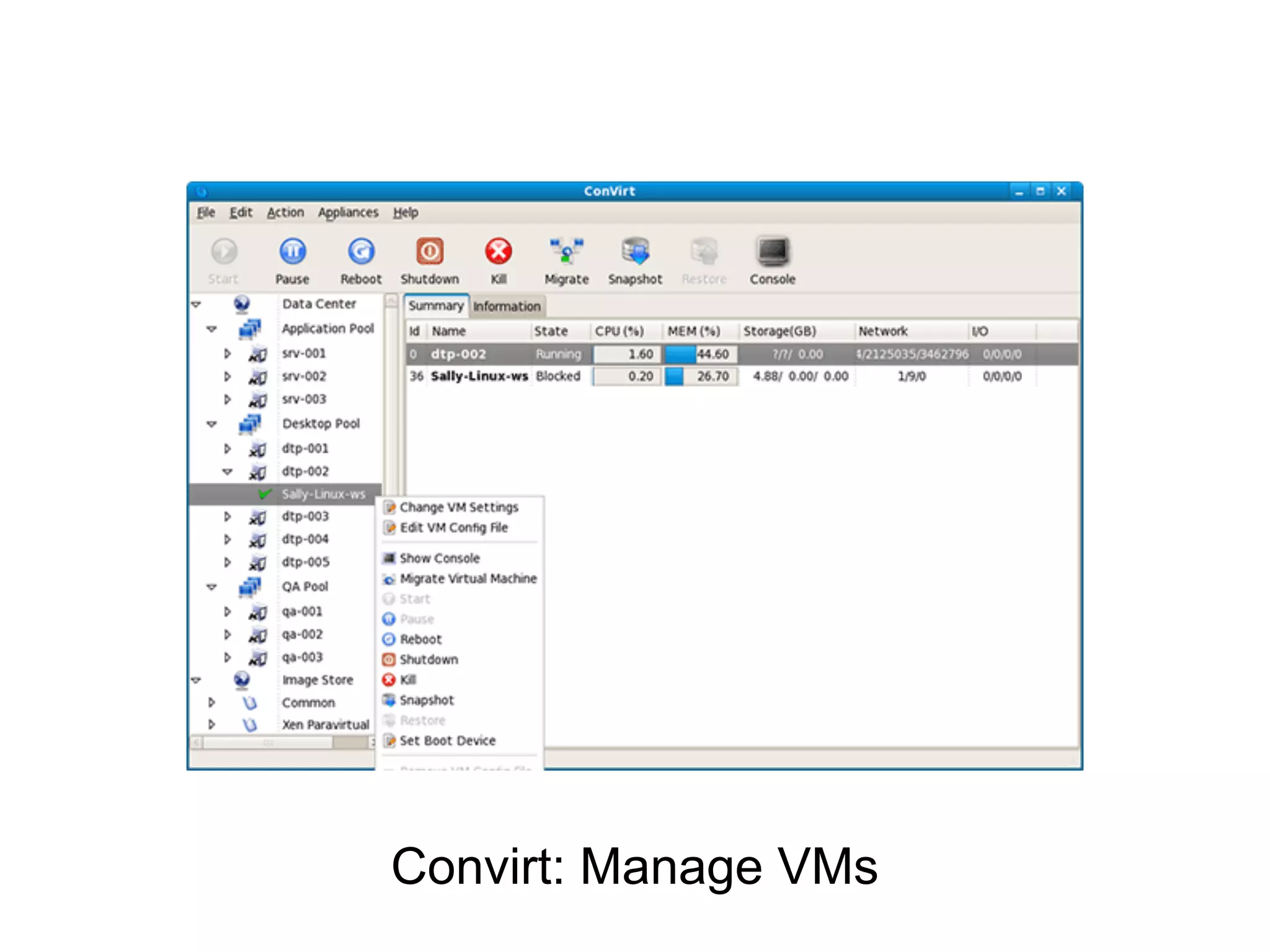
Task: Click the Pause toolbar icon
Action: pos(292,252)
